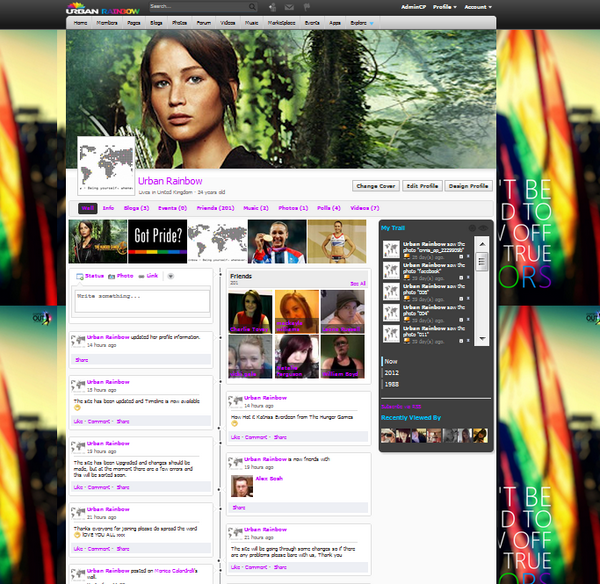The width and height of the screenshot is (600, 584).
Task: Click See All in Friends box
Action: [x=358, y=284]
